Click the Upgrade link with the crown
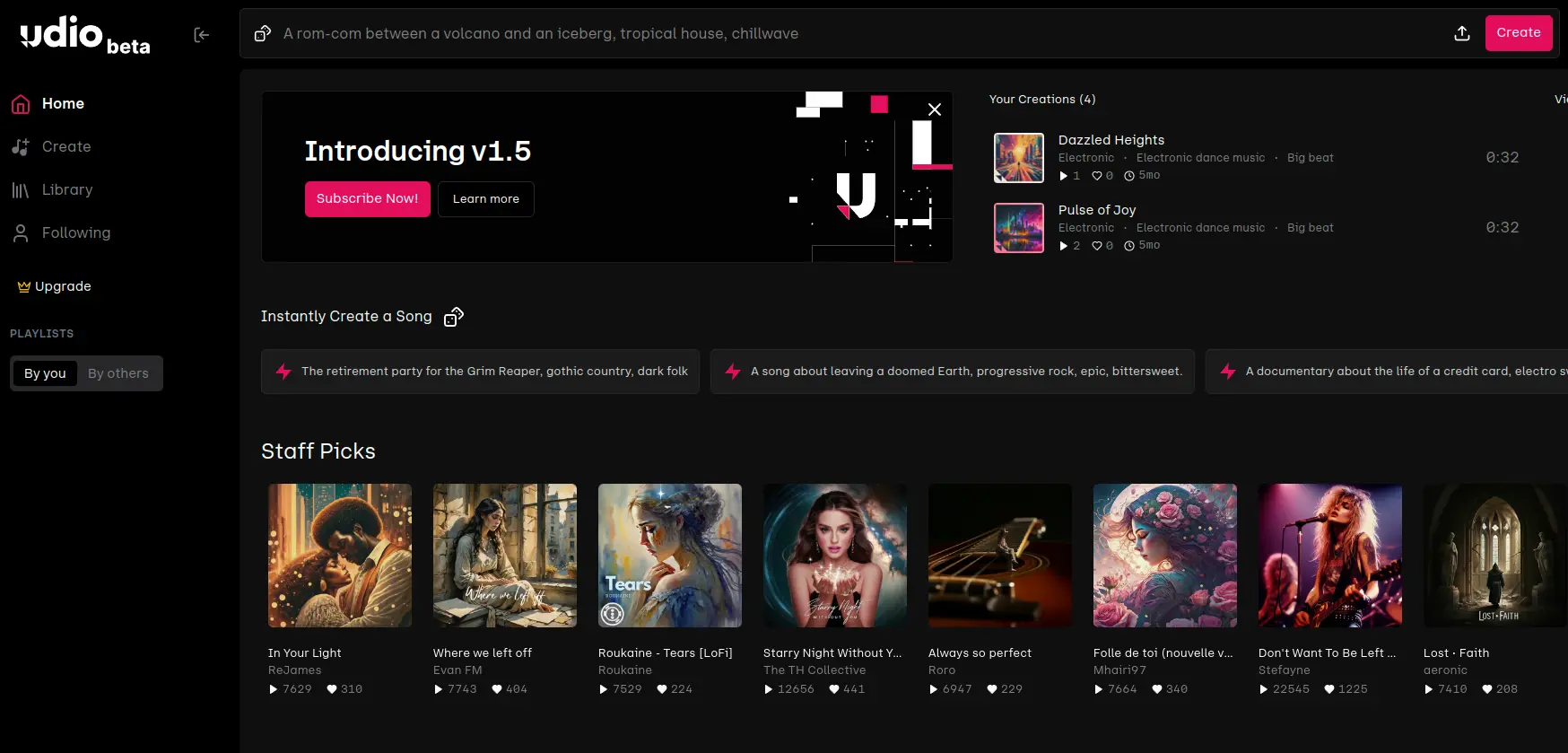 [55, 286]
